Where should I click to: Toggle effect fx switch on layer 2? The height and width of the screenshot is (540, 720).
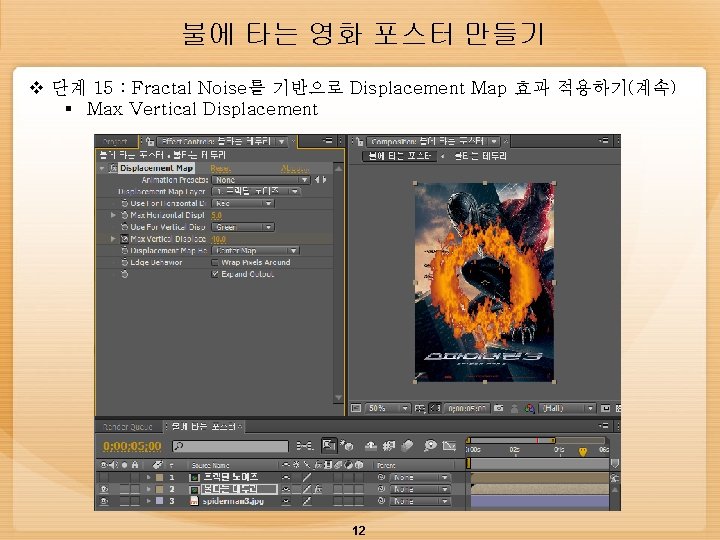pos(318,489)
